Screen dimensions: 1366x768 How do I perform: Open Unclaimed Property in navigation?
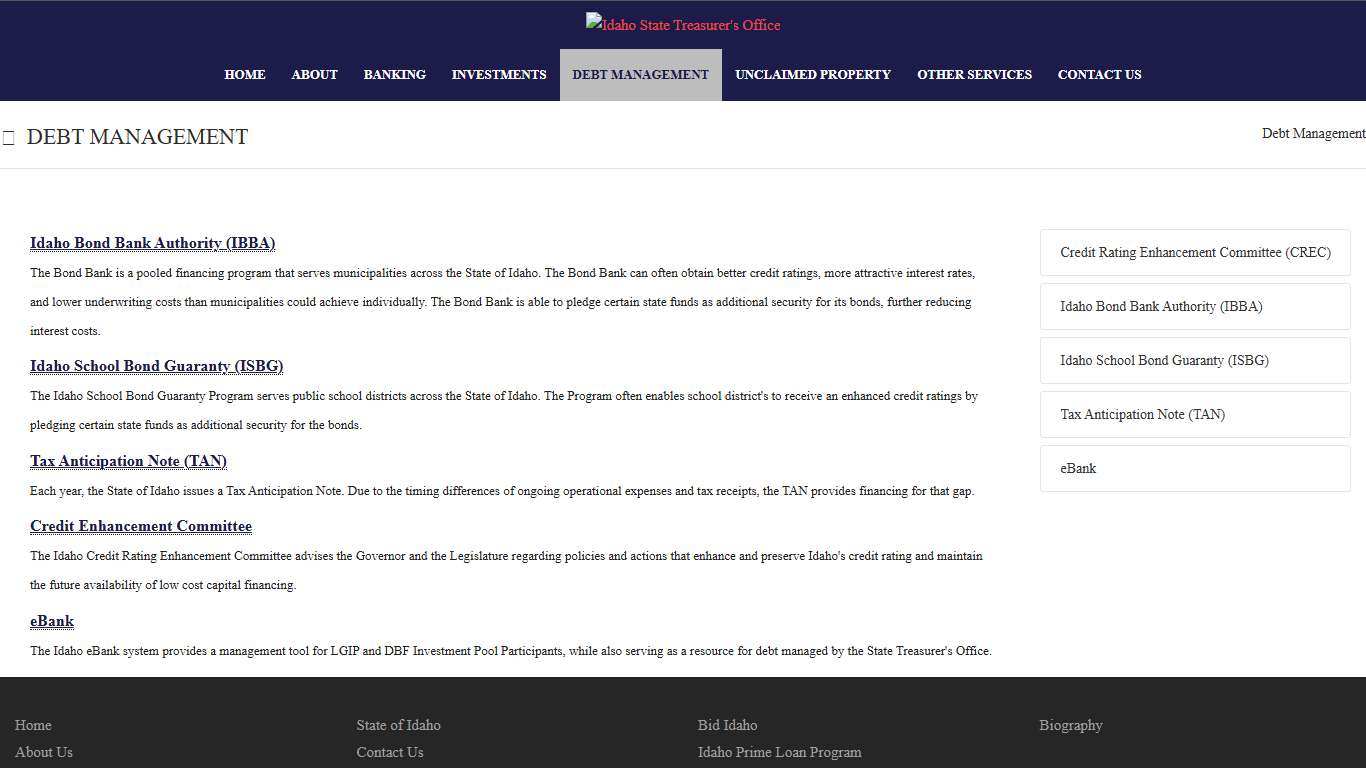[x=812, y=75]
